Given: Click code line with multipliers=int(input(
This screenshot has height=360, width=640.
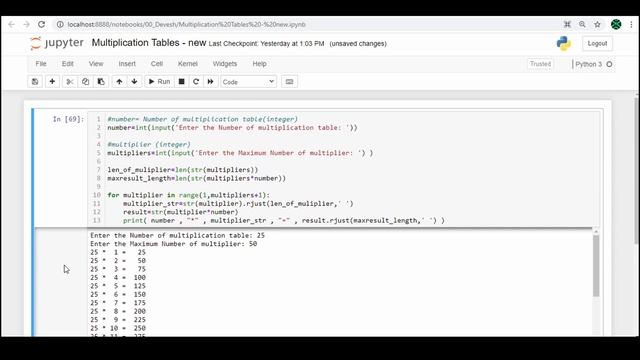Looking at the screenshot, I should click(240, 153).
